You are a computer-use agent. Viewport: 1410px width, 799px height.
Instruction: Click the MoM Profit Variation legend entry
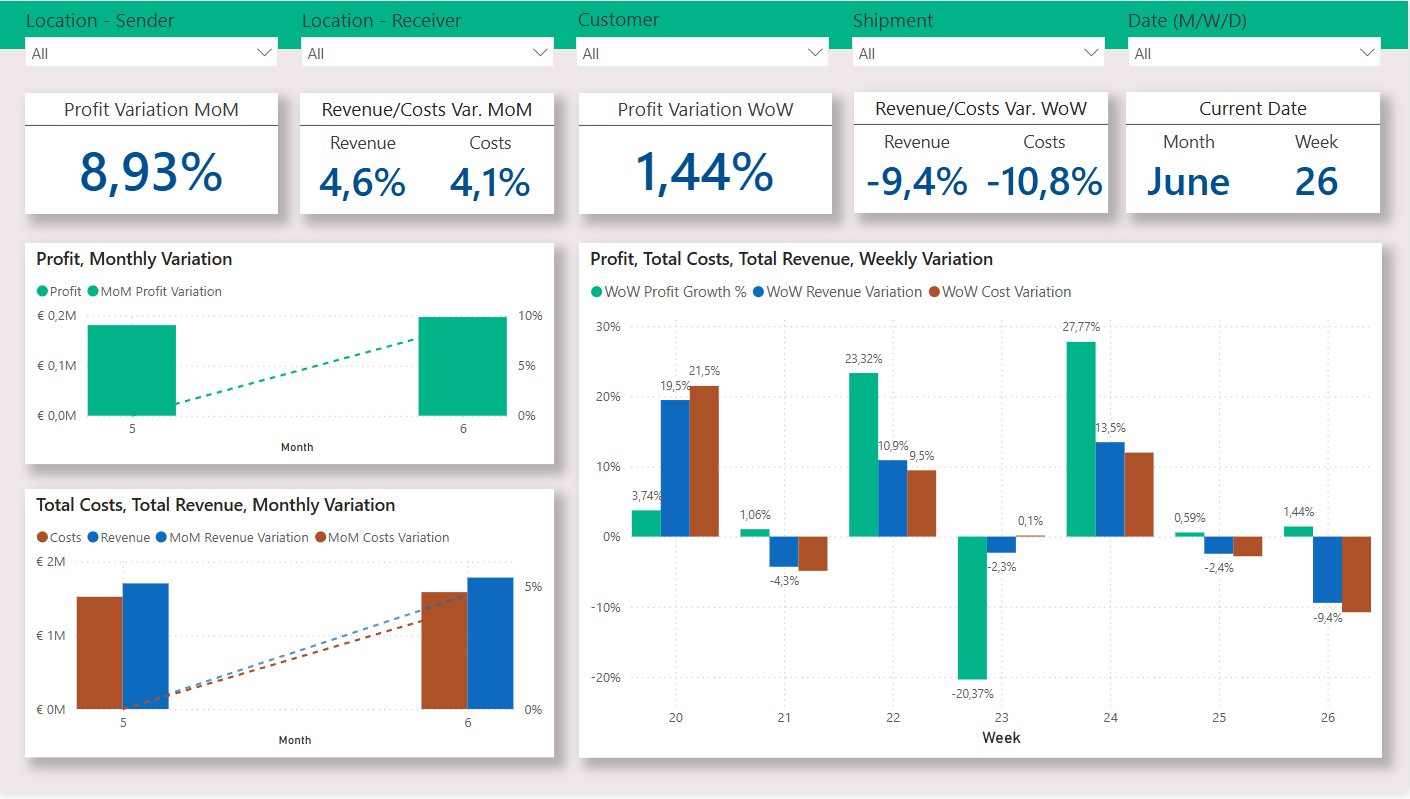coord(160,292)
